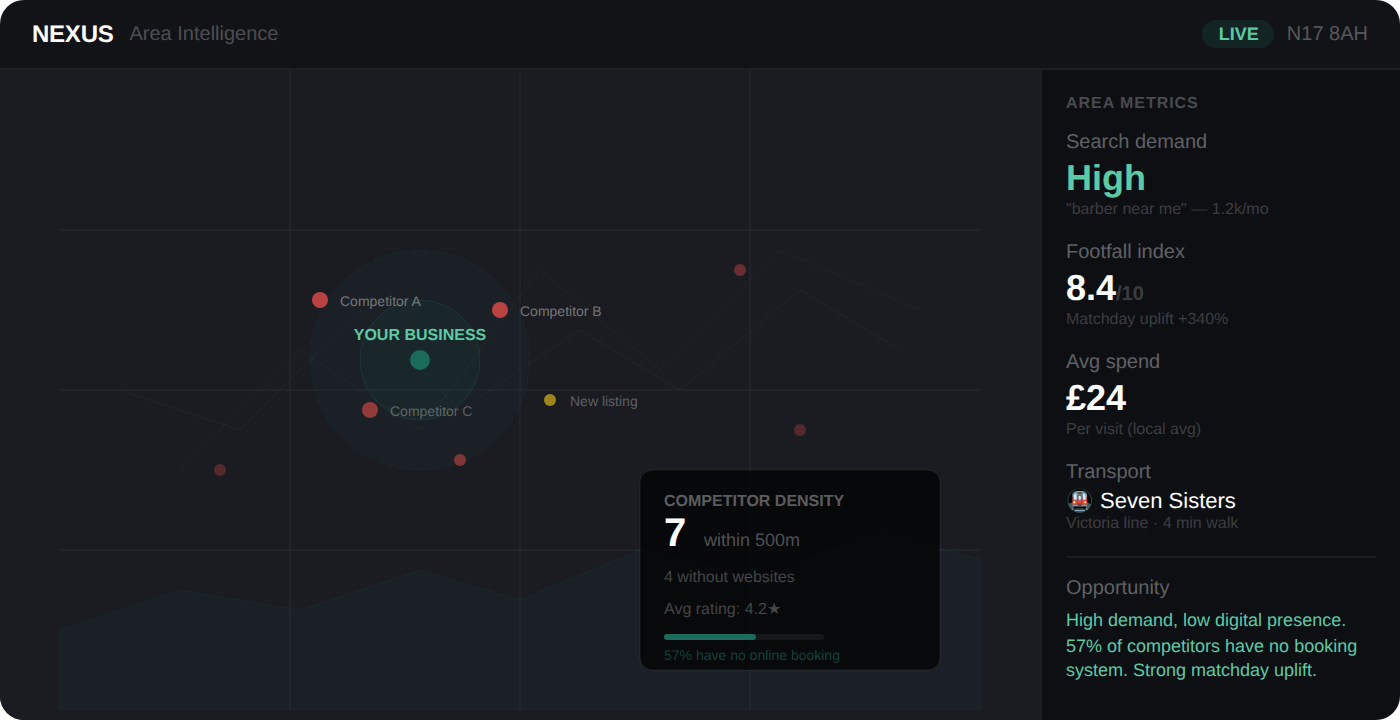
Task: Click the Search demand High value
Action: click(1106, 178)
